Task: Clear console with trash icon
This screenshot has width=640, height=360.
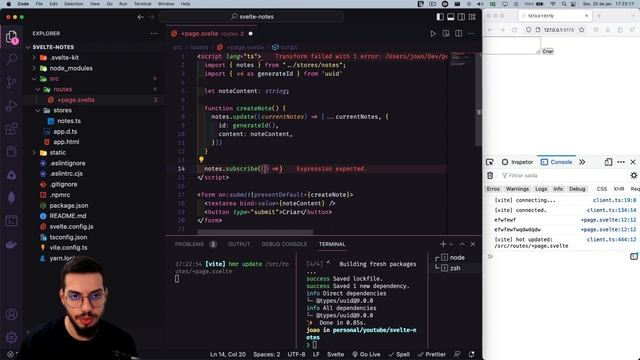Action: [490, 176]
